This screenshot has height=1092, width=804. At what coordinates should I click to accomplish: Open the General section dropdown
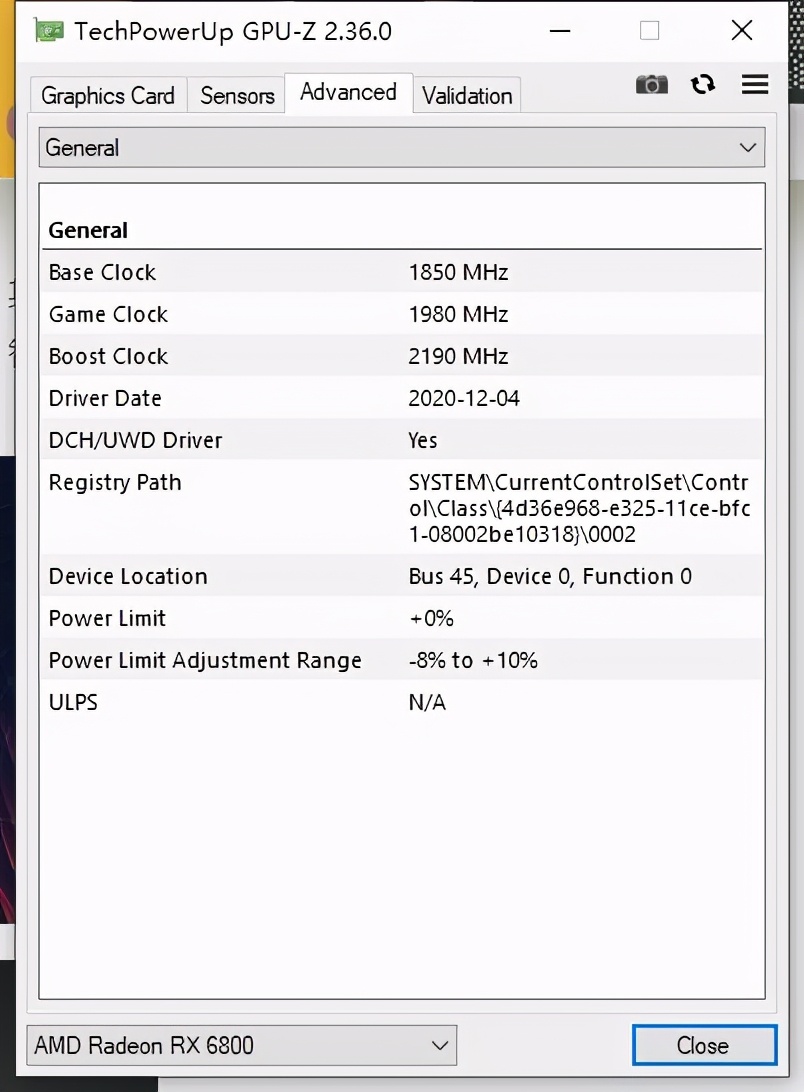[x=400, y=147]
